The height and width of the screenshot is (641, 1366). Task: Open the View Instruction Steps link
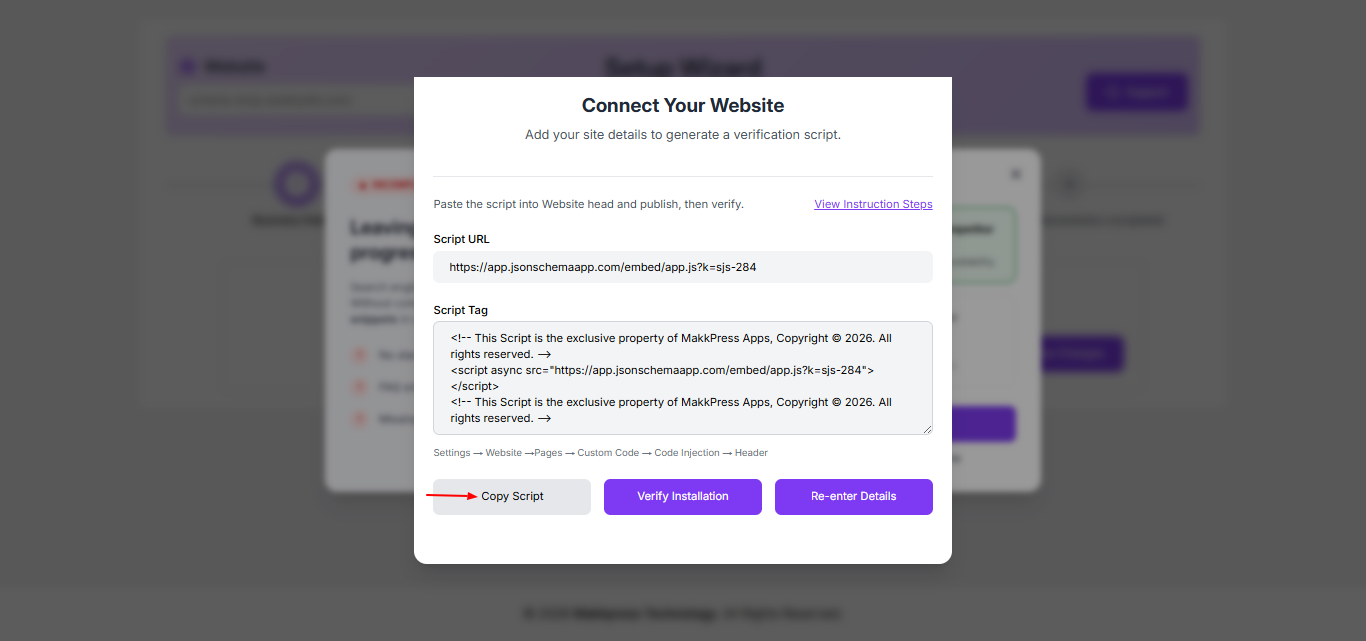pyautogui.click(x=873, y=204)
